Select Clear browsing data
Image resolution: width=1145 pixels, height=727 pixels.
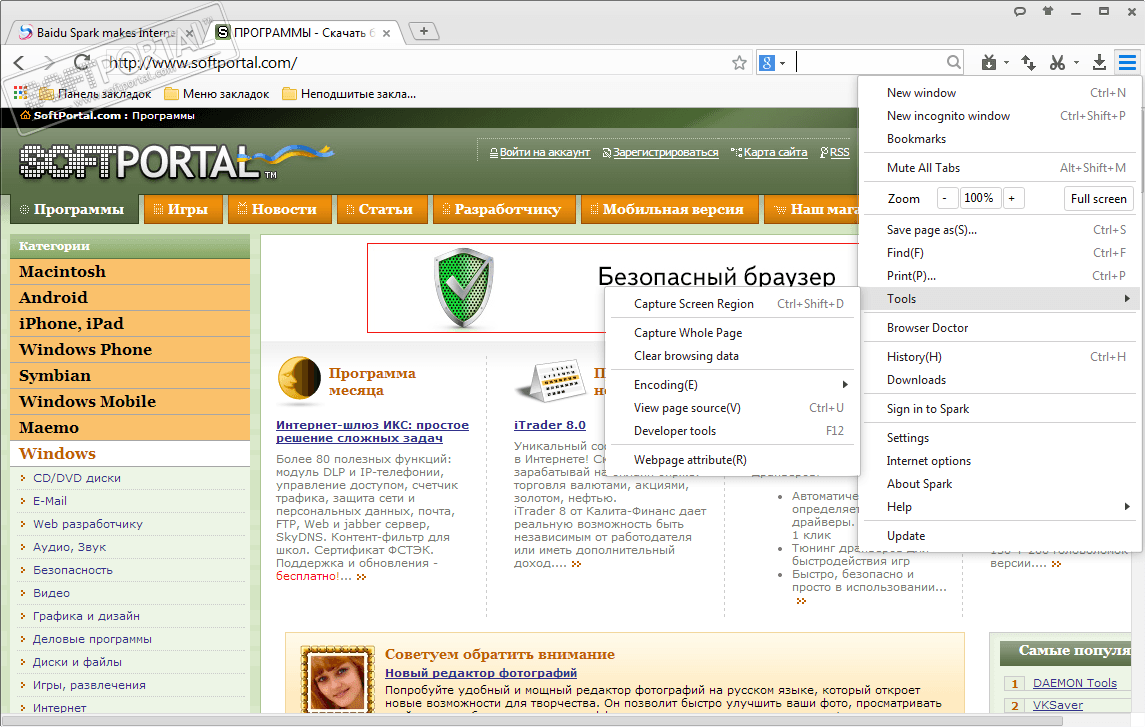(732, 355)
